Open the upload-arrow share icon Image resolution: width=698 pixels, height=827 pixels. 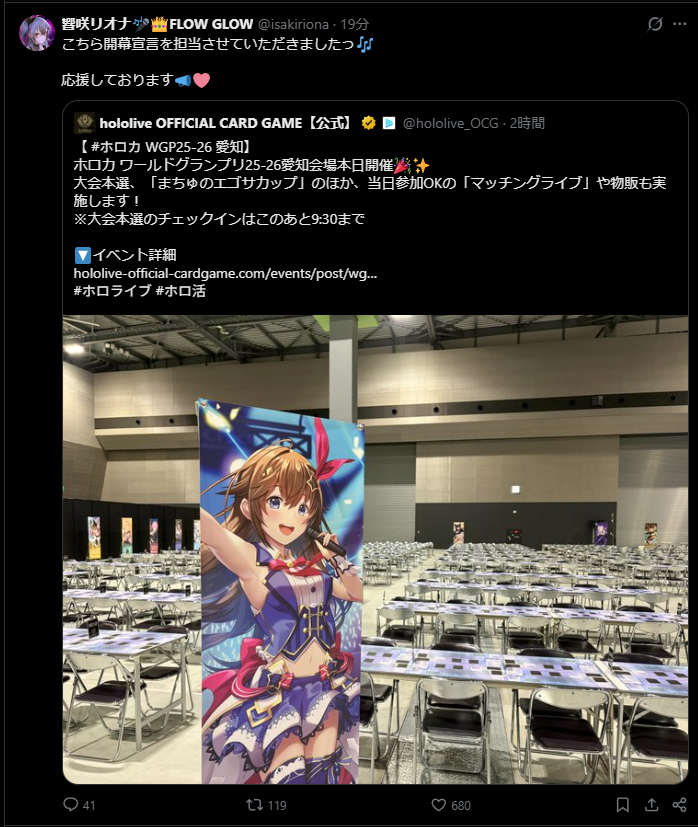(x=652, y=804)
